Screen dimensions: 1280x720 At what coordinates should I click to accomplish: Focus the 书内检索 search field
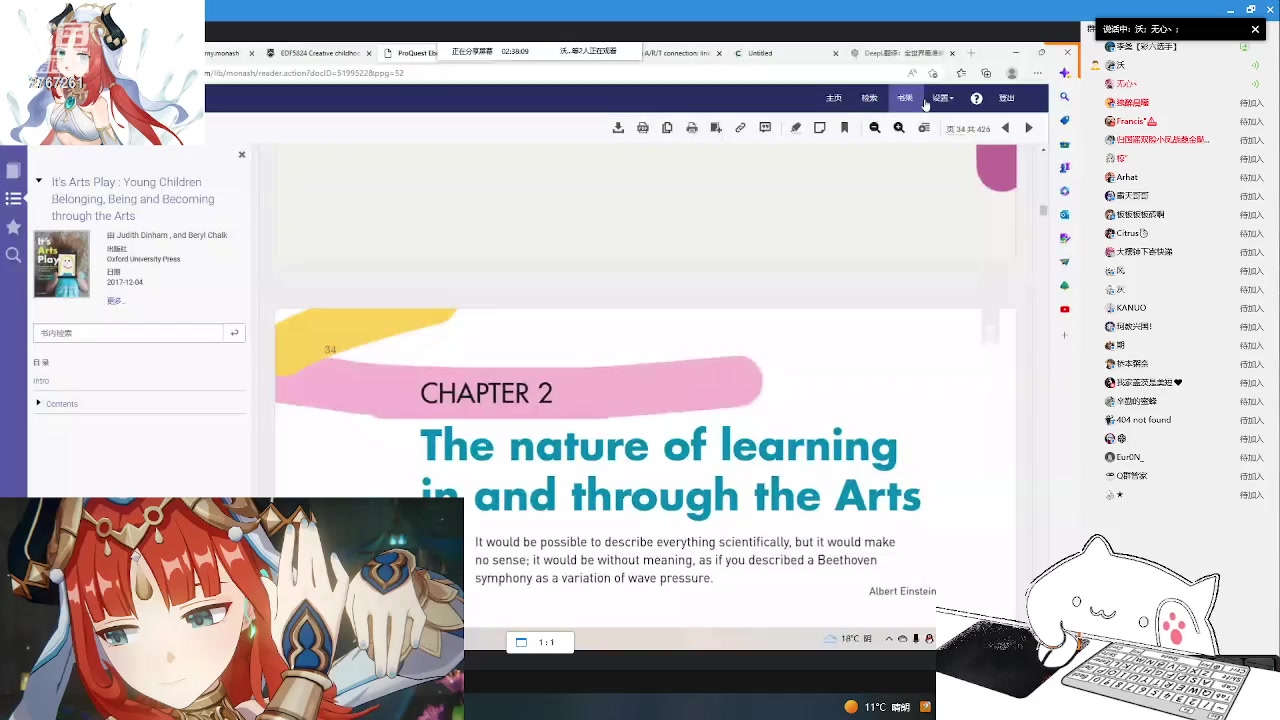(x=128, y=333)
